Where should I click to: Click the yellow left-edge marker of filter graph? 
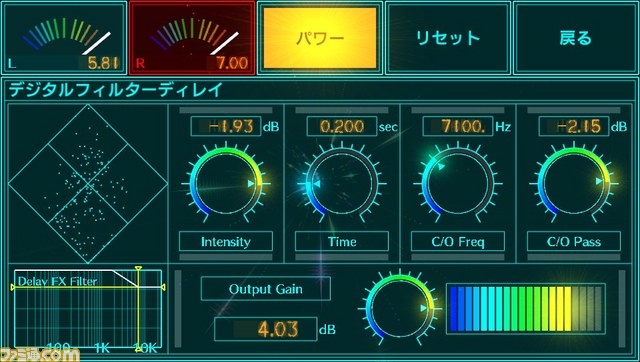click(12, 287)
